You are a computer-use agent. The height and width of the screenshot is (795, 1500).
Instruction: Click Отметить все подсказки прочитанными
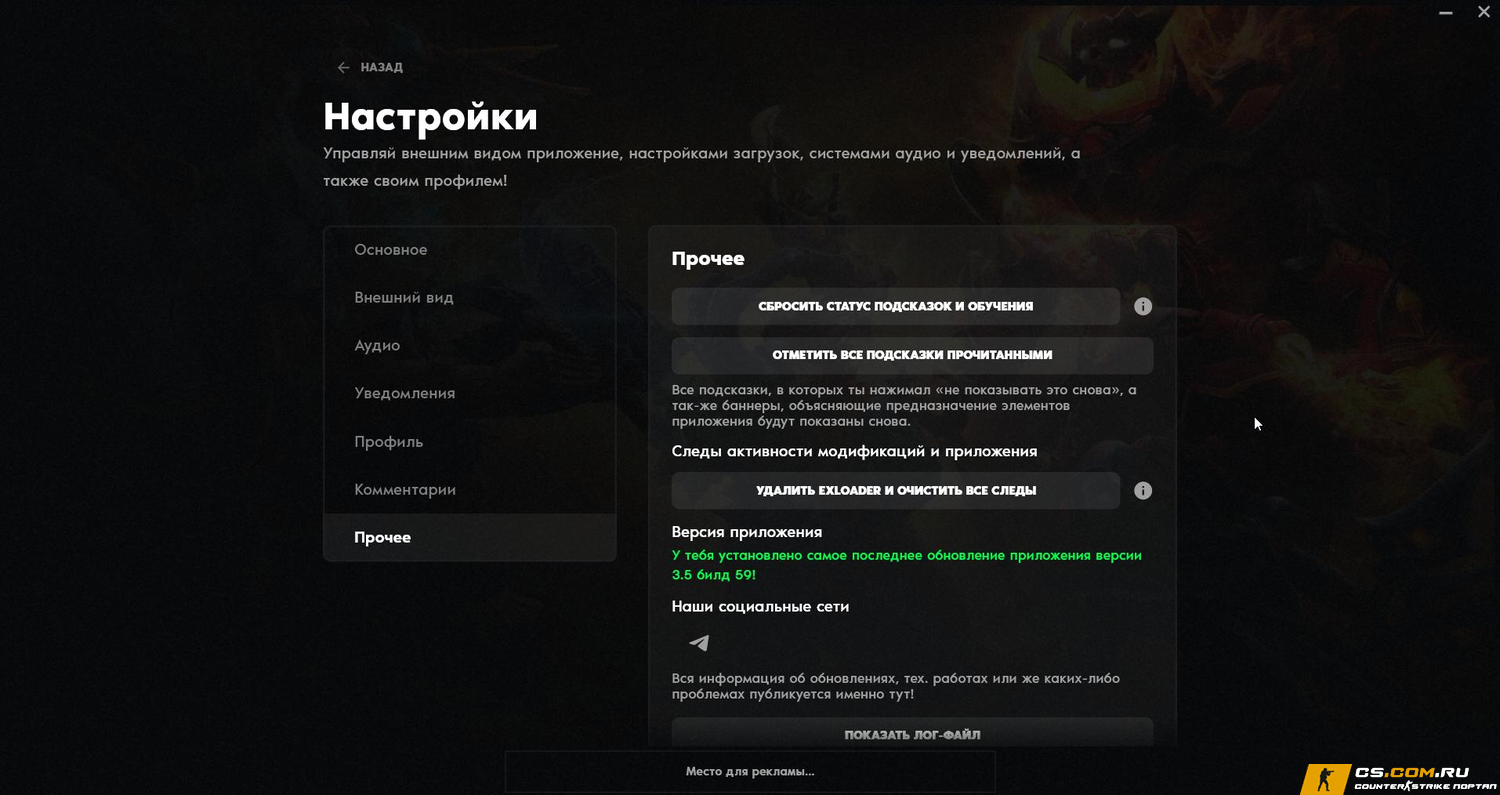click(912, 355)
